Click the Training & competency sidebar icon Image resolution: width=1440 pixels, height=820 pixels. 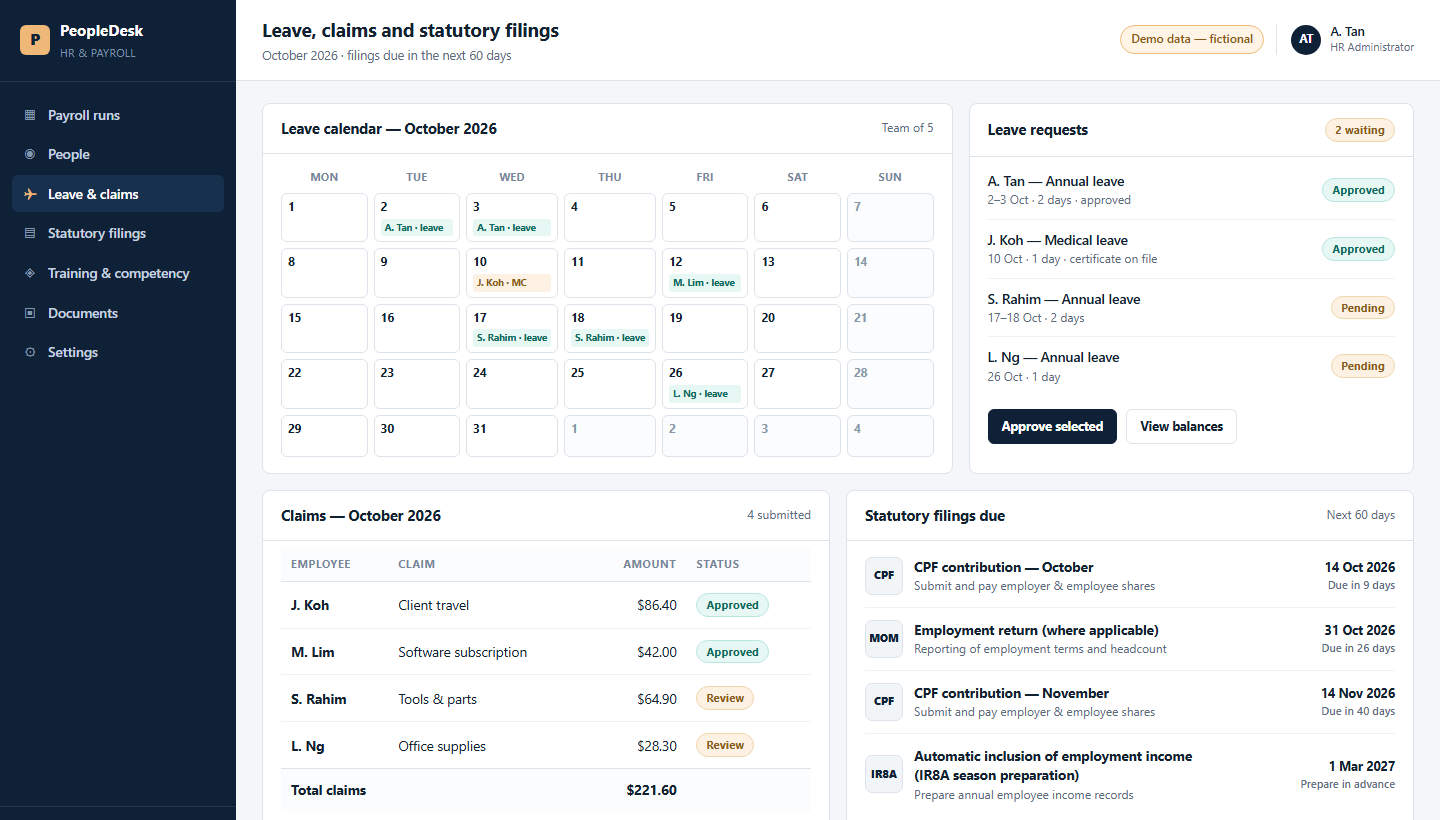(x=30, y=273)
